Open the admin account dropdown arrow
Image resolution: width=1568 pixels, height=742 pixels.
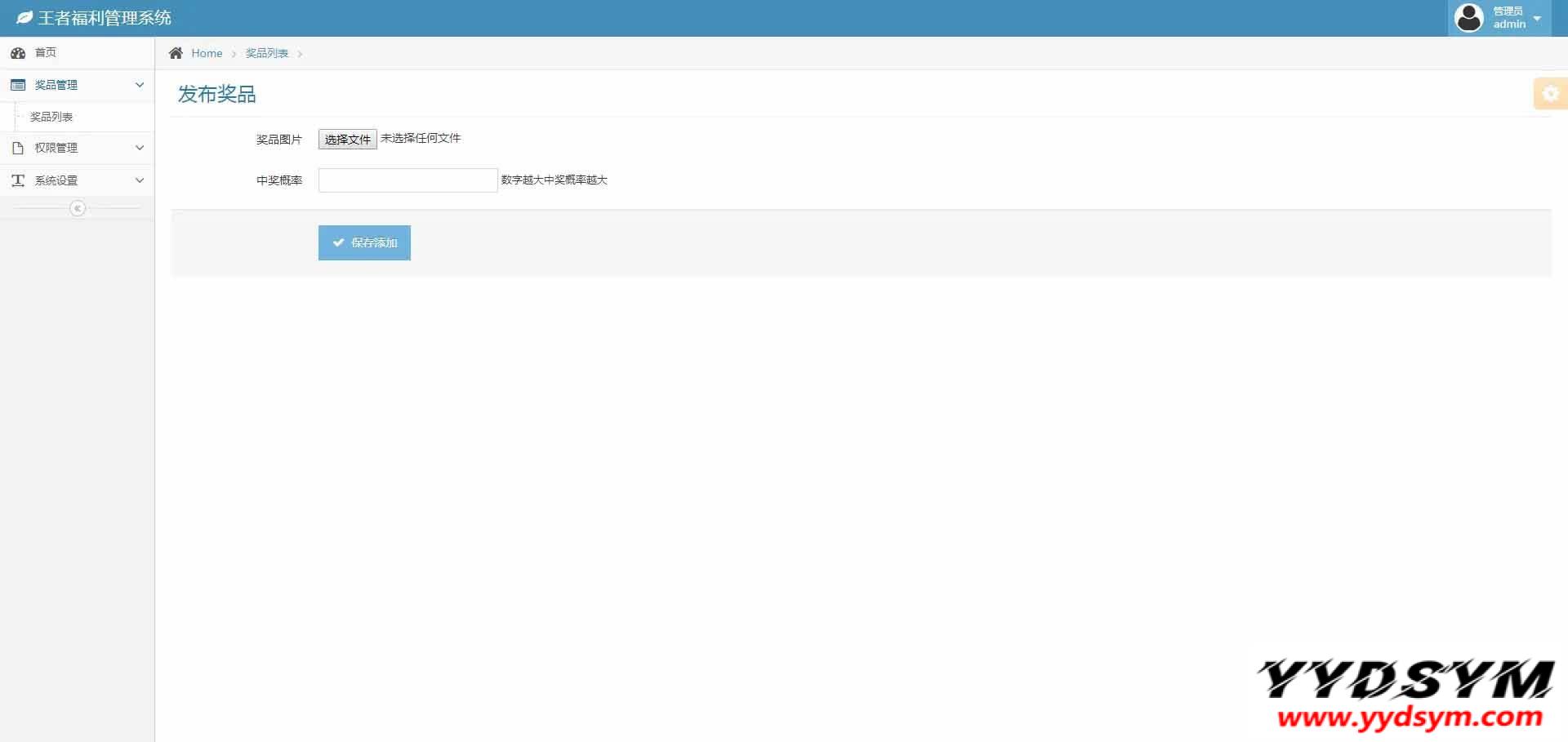click(1537, 19)
